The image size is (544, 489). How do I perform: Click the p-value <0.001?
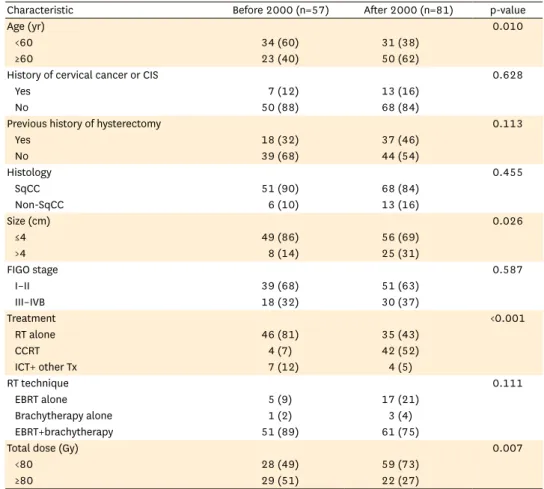(x=508, y=319)
